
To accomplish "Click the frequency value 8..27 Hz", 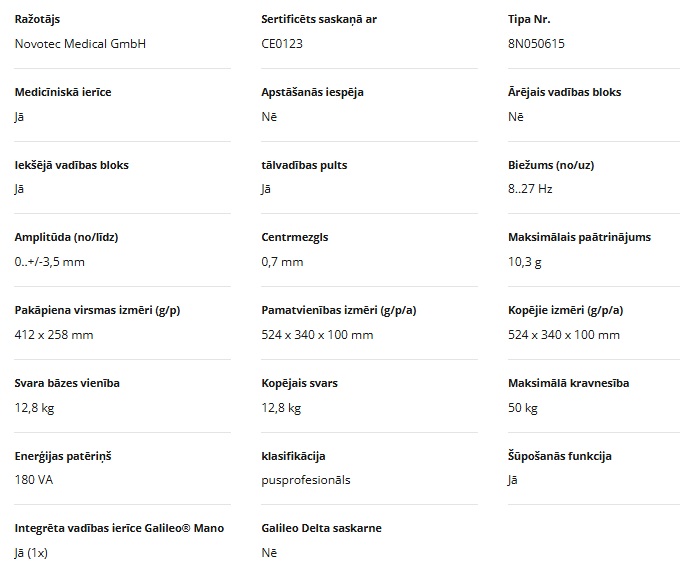I will [530, 189].
